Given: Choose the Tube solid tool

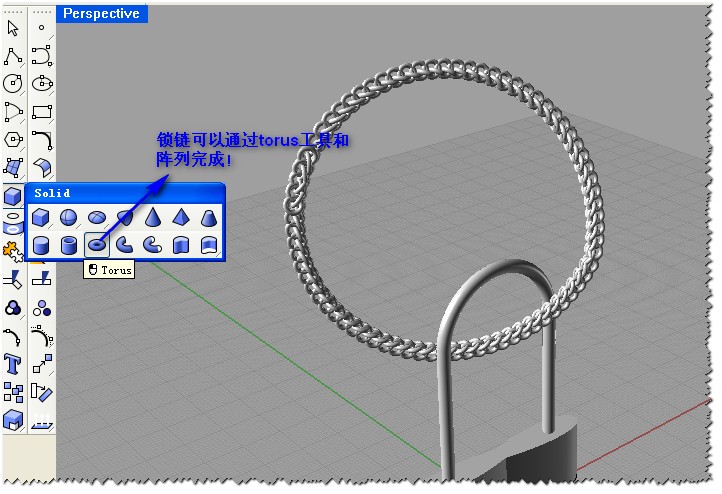Looking at the screenshot, I should click(x=69, y=245).
